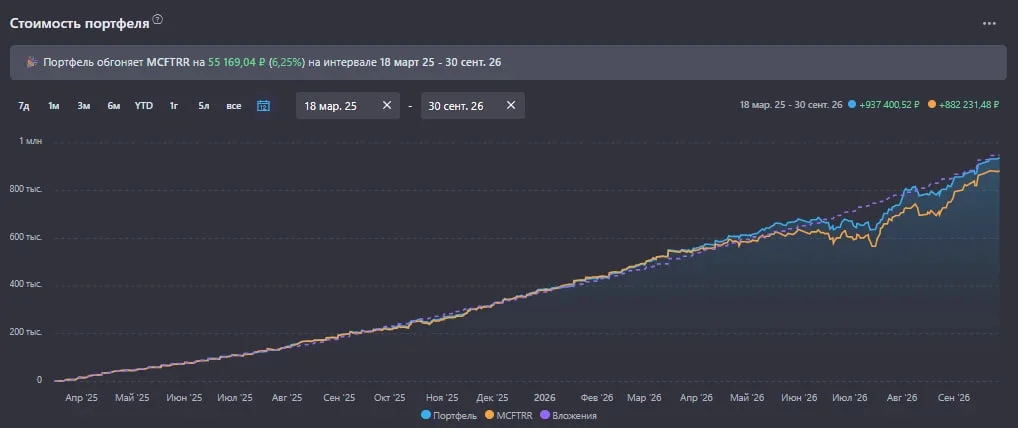
Task: Click the Дек '25 axis label
Action: 492,397
